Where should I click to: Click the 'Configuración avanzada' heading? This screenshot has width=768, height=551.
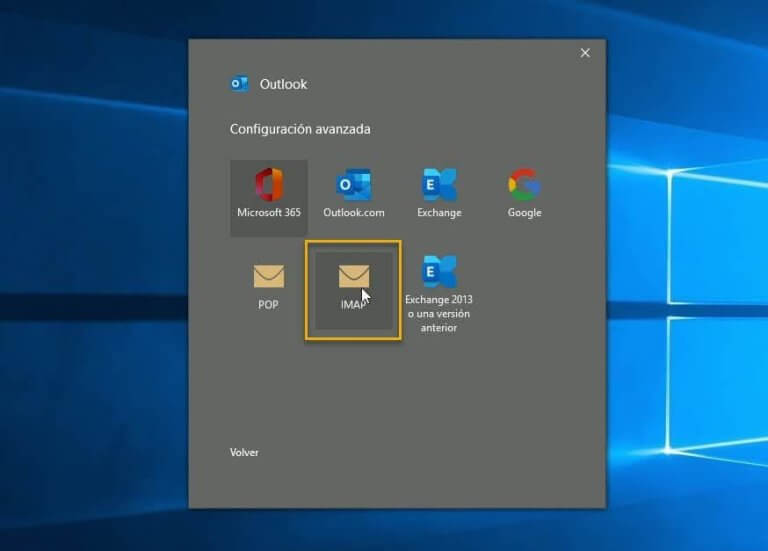click(x=300, y=129)
